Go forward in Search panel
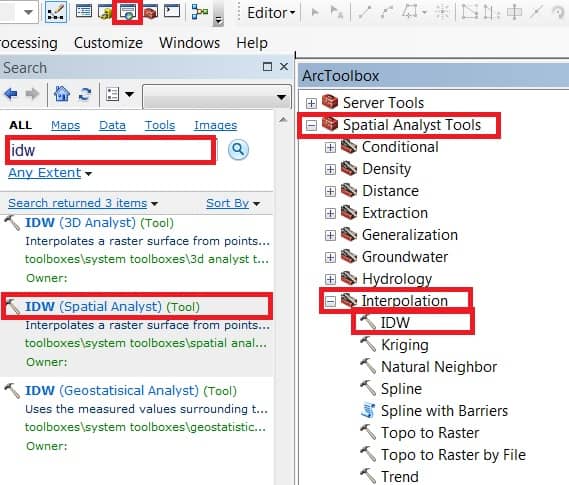Screen dimensions: 569x485 click(32, 94)
